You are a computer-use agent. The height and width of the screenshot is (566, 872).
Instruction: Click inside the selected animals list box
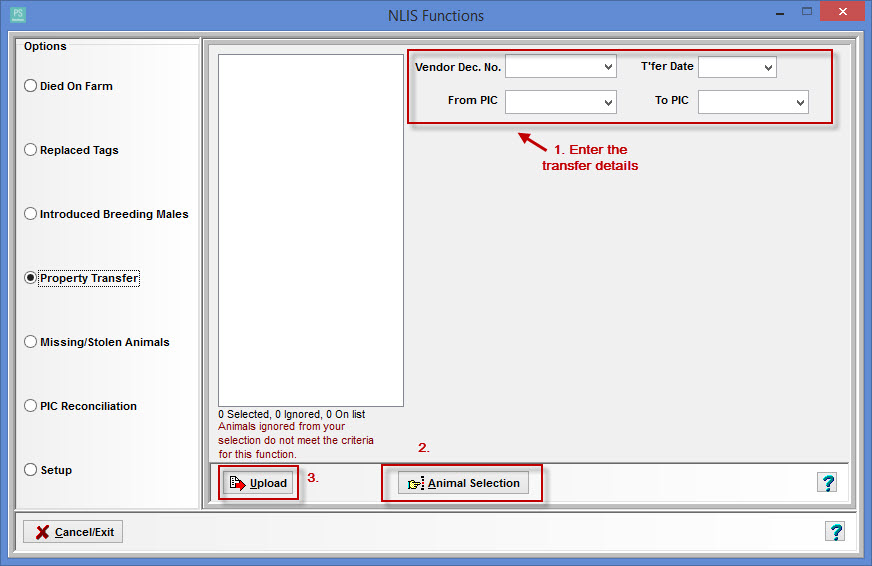pyautogui.click(x=311, y=230)
